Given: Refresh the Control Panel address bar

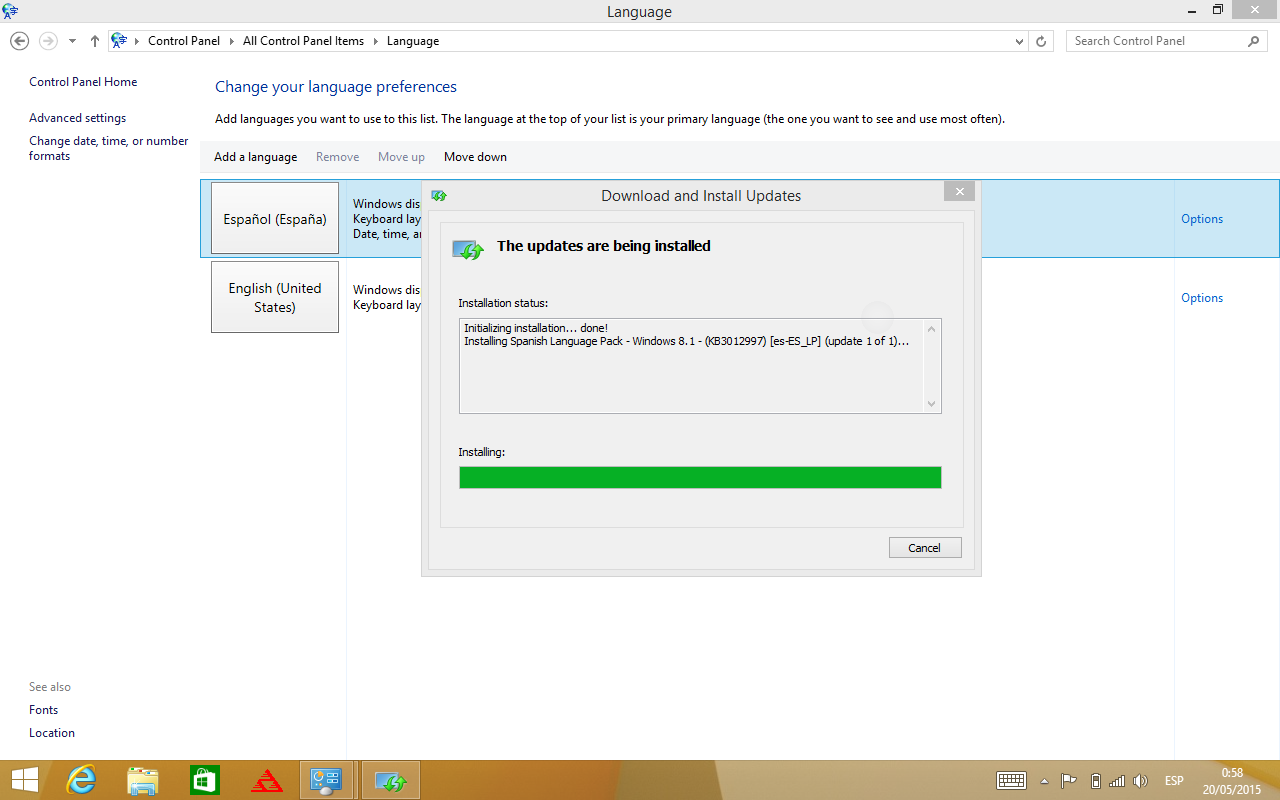Looking at the screenshot, I should [1041, 41].
